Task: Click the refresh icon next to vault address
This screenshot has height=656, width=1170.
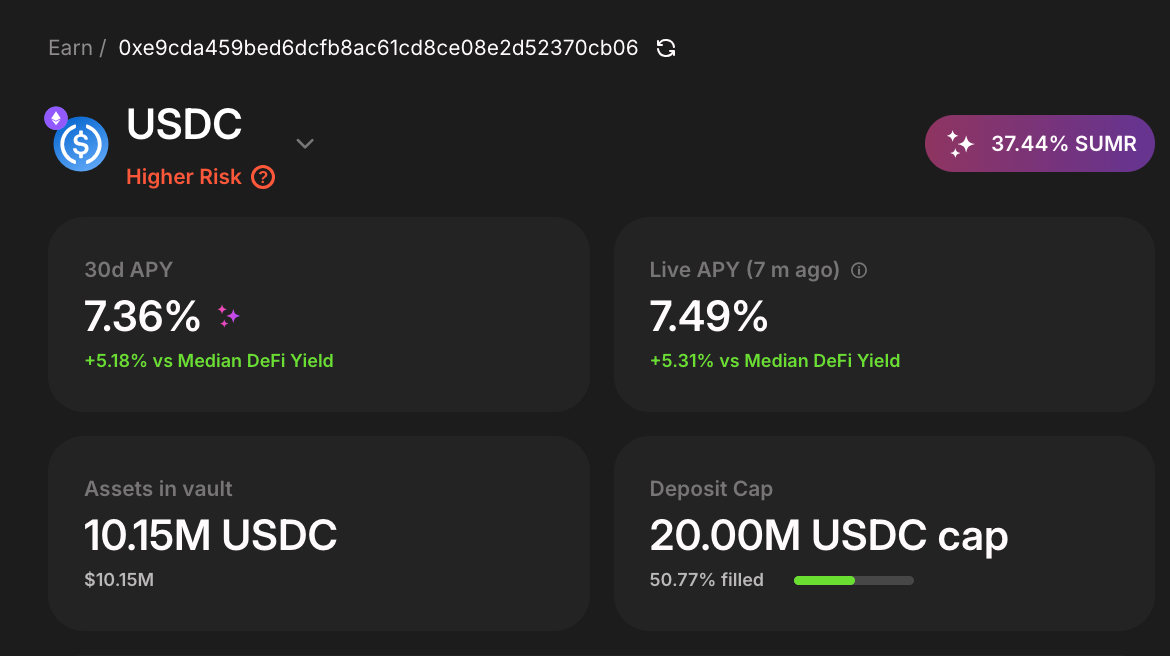Action: [x=666, y=49]
